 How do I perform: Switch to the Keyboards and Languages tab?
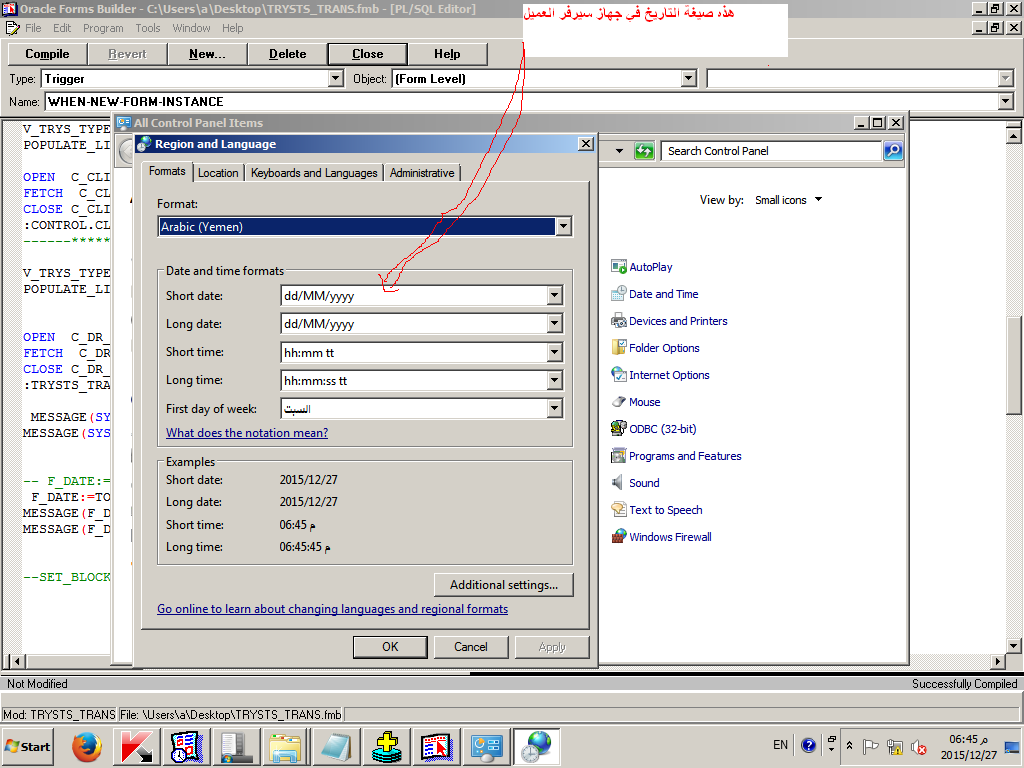click(x=314, y=173)
